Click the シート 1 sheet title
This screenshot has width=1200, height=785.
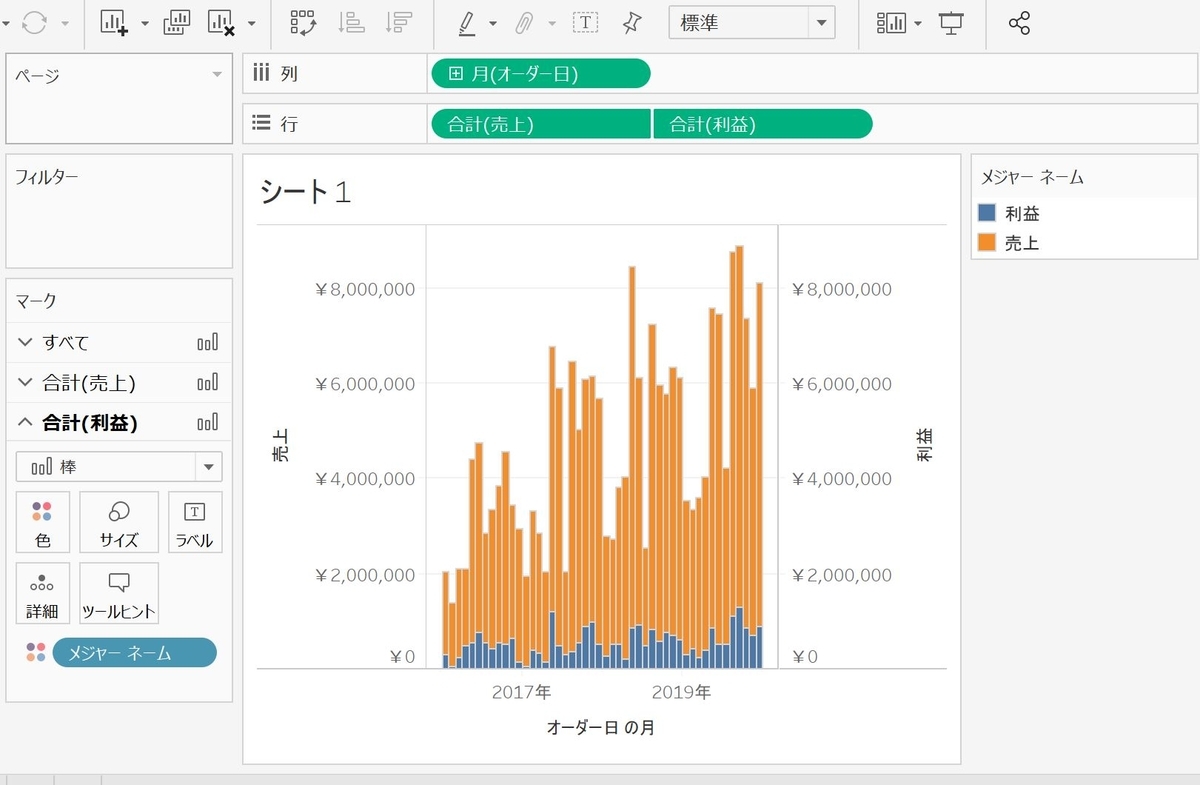(305, 191)
